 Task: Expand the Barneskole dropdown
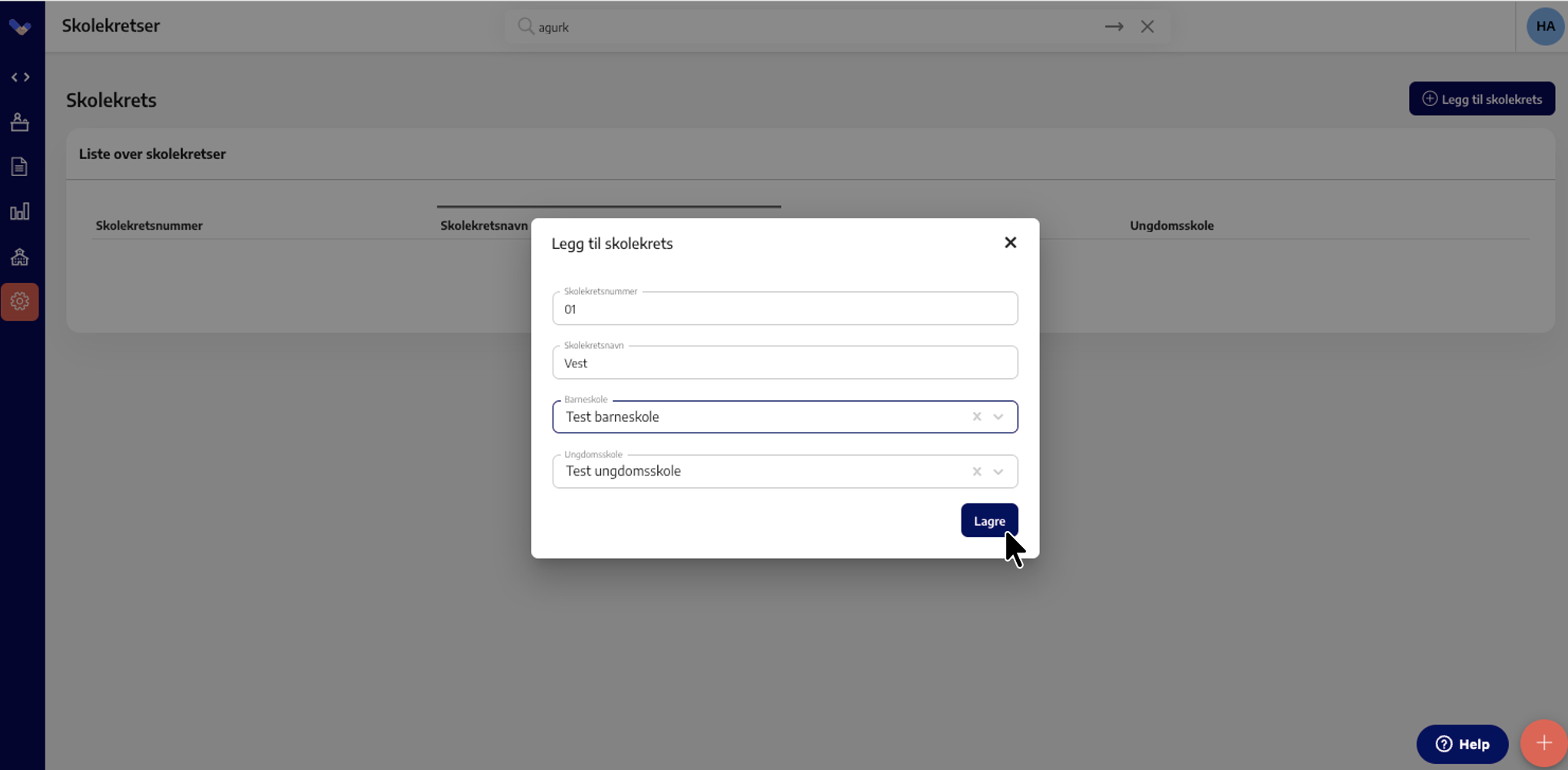click(998, 417)
